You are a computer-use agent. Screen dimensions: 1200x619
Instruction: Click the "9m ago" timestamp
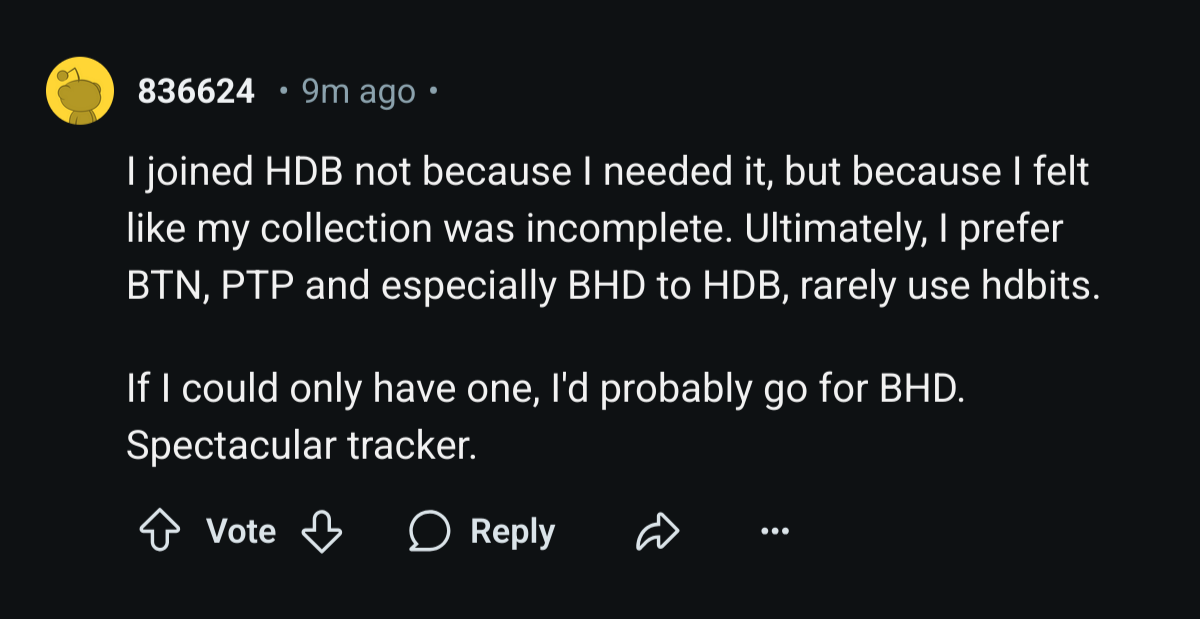coord(358,92)
